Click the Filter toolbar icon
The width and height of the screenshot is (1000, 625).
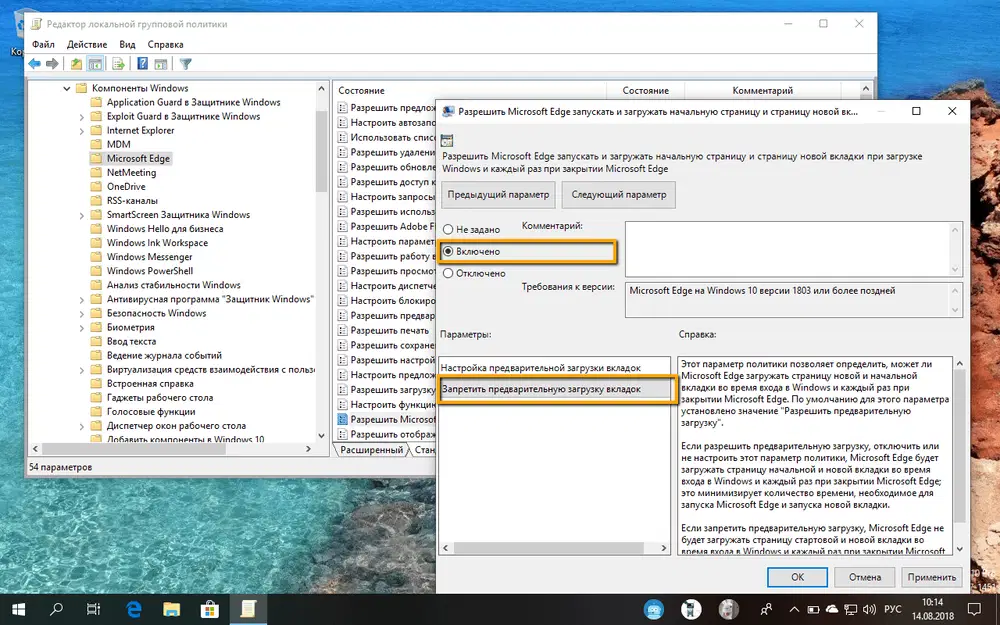click(x=185, y=63)
